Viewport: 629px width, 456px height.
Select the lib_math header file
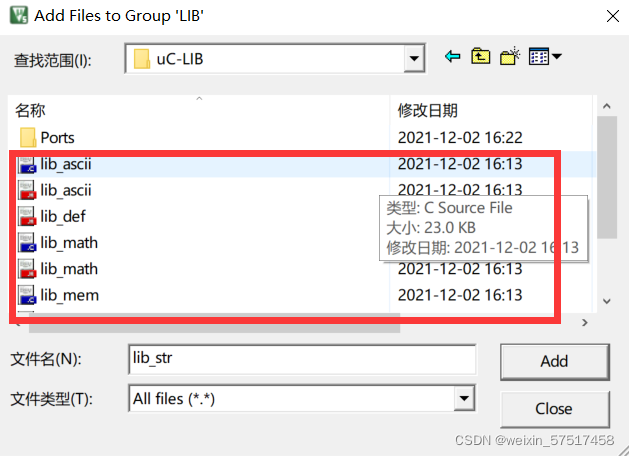(69, 269)
